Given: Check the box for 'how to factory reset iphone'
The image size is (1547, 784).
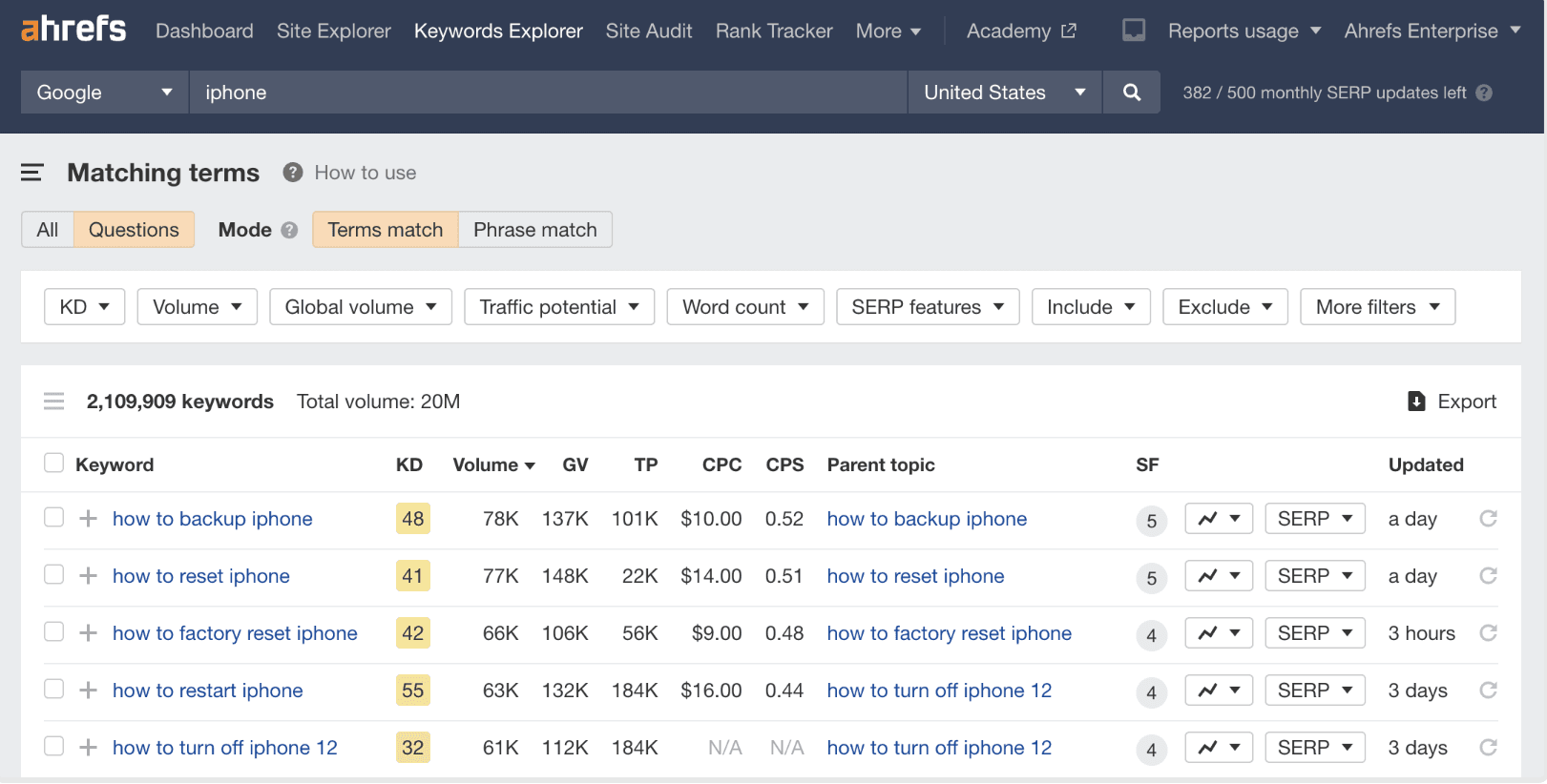Looking at the screenshot, I should tap(54, 631).
